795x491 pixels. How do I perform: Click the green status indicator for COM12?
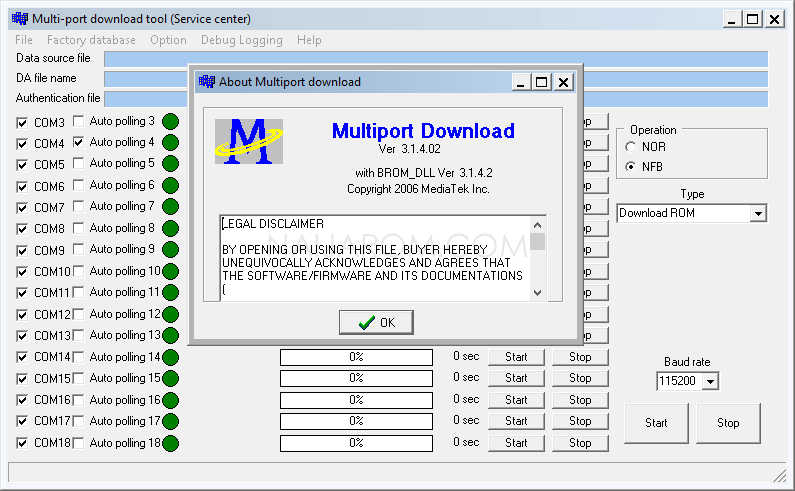point(170,314)
